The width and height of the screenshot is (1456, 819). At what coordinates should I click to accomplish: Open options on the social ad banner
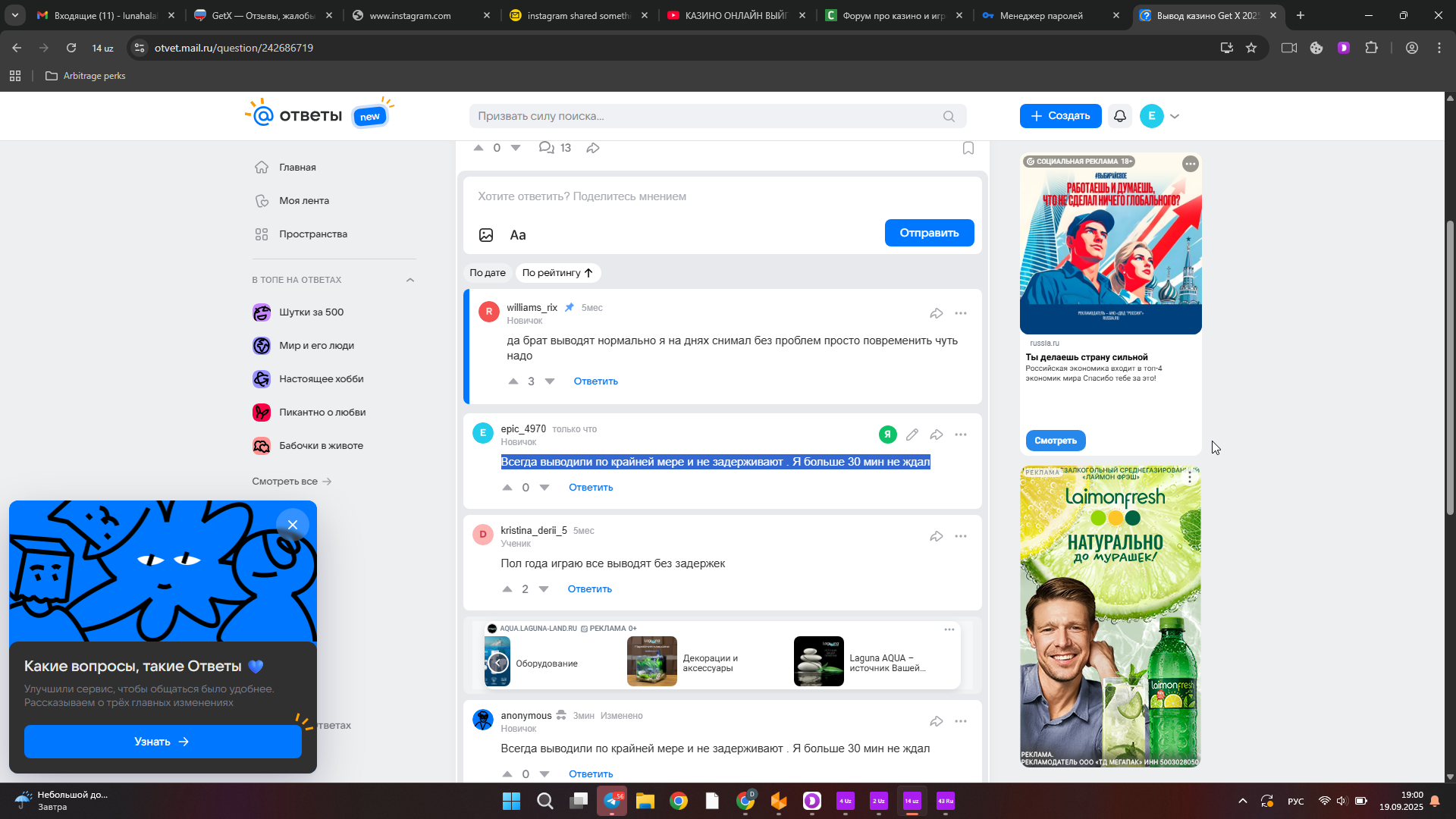click(x=1191, y=164)
